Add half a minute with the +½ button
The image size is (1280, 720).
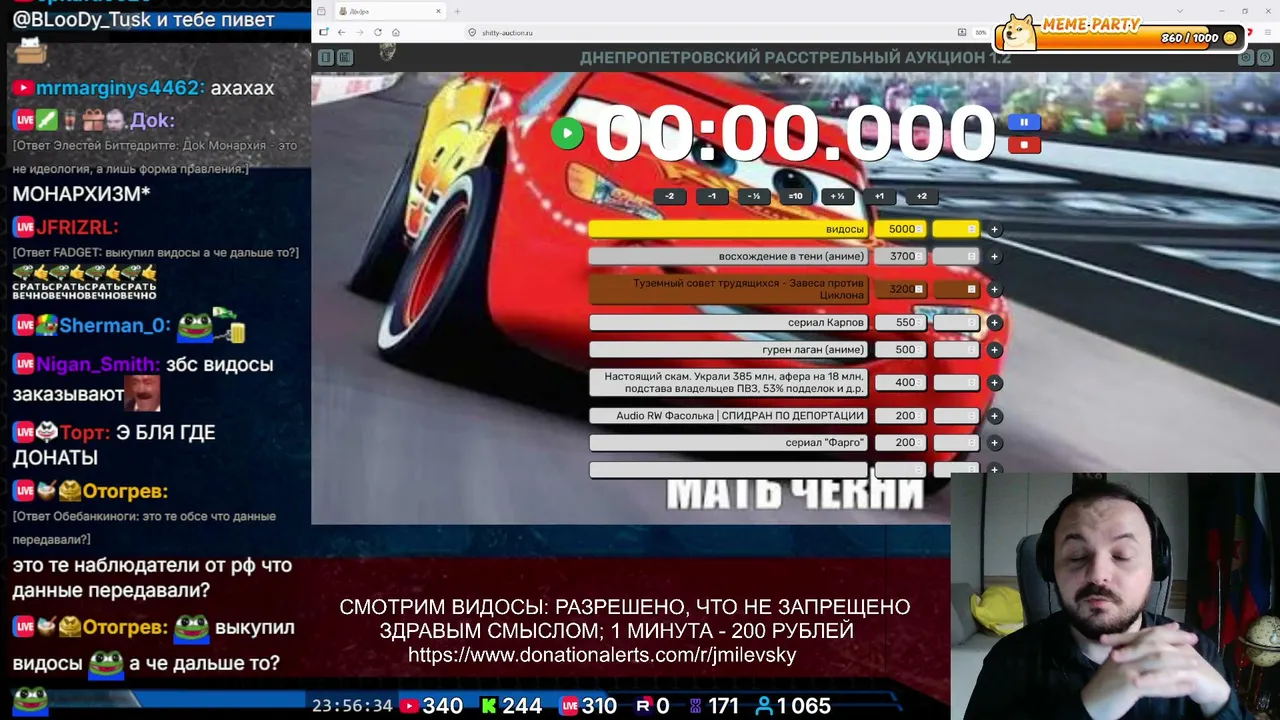point(837,196)
